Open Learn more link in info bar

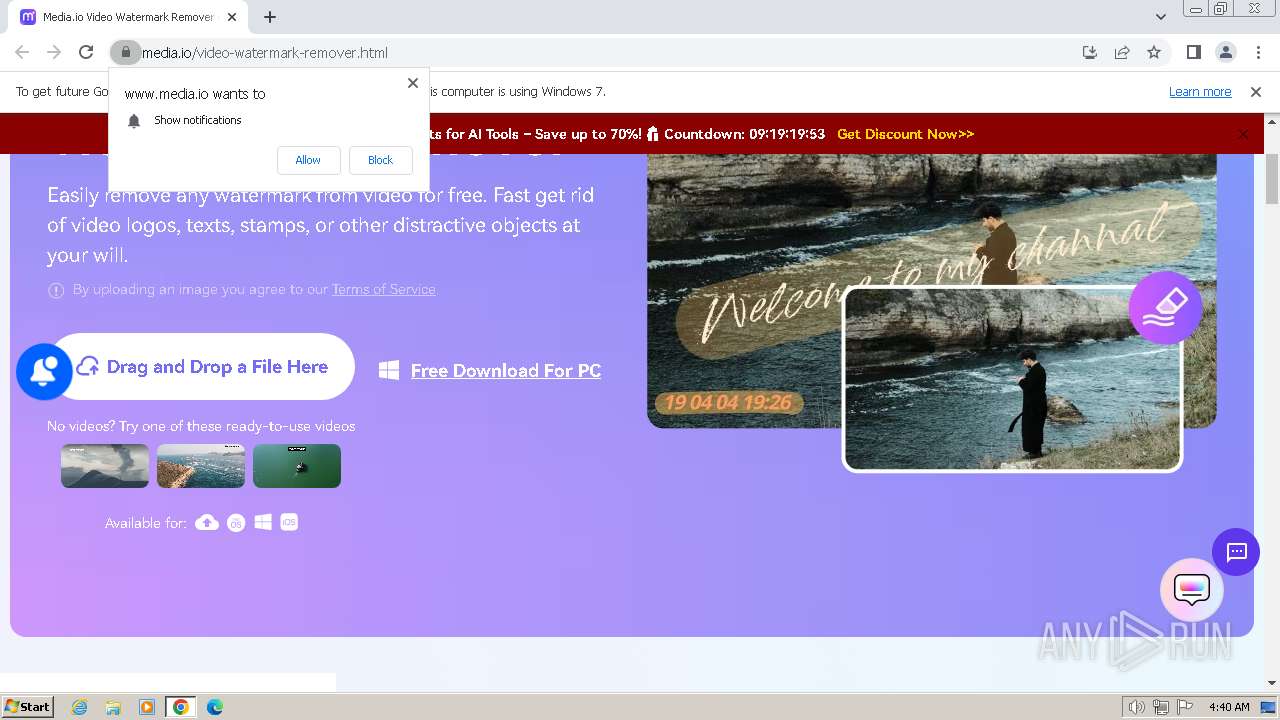pyautogui.click(x=1200, y=92)
